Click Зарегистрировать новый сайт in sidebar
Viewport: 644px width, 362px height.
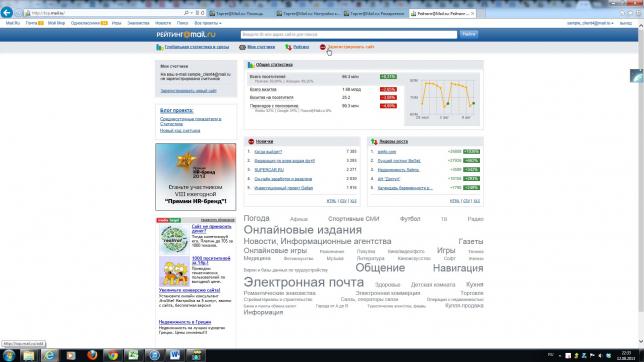188,91
